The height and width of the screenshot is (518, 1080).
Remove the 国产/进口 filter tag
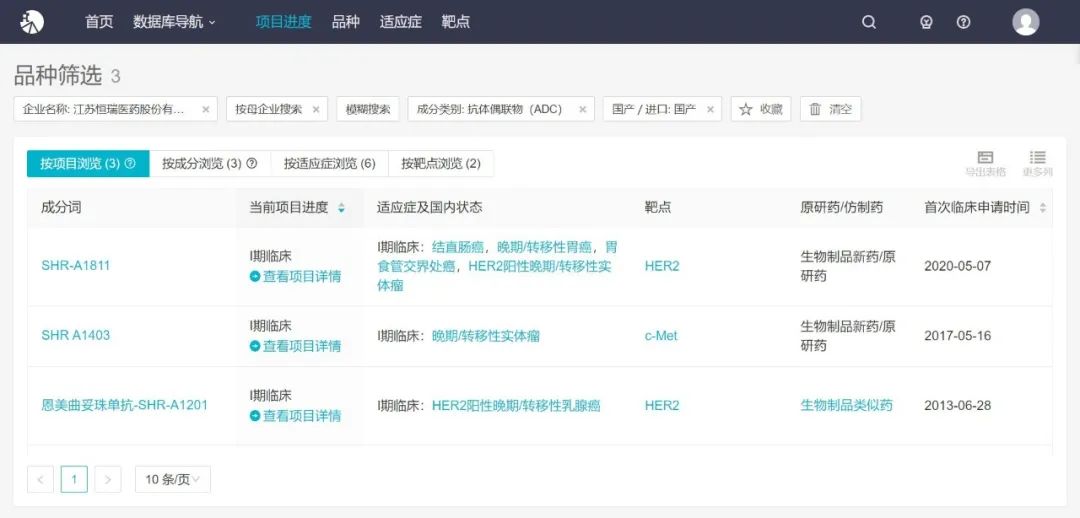[x=710, y=110]
